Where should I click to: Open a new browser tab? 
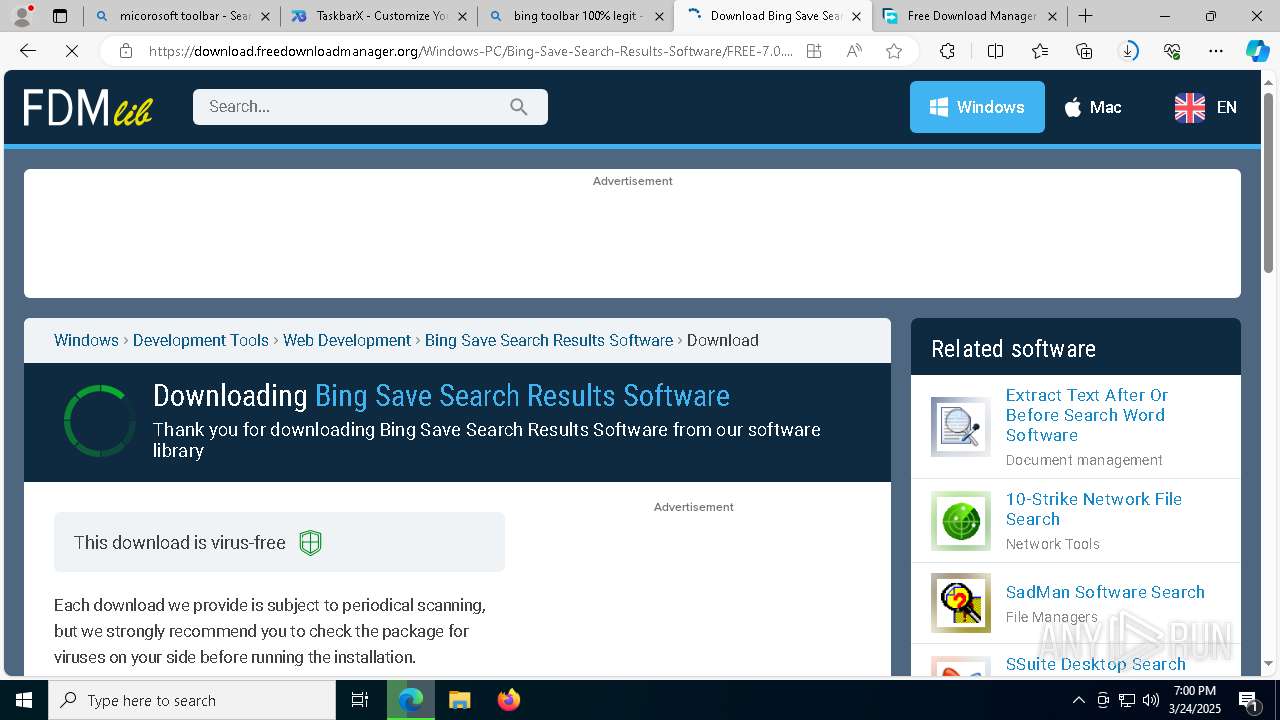point(1085,16)
